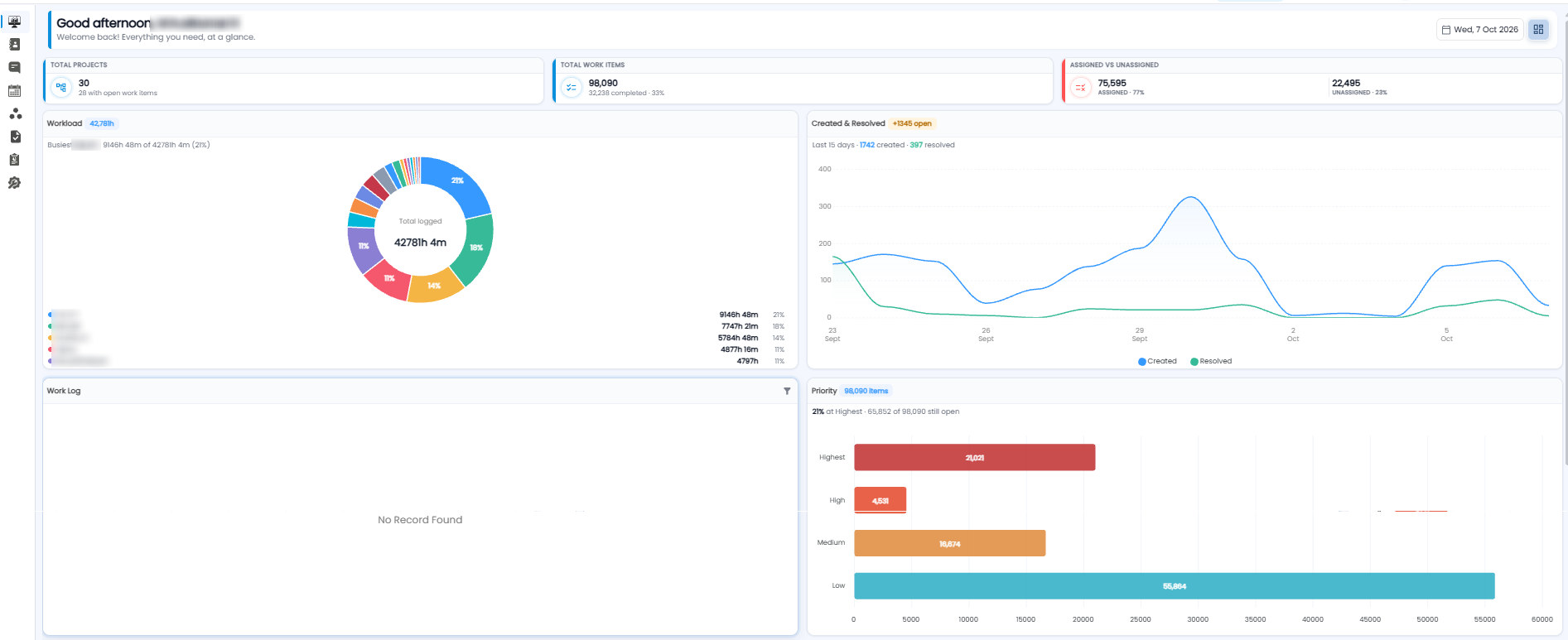Click the Total Work Items checklist icon
The width and height of the screenshot is (1568, 640).
pyautogui.click(x=572, y=87)
